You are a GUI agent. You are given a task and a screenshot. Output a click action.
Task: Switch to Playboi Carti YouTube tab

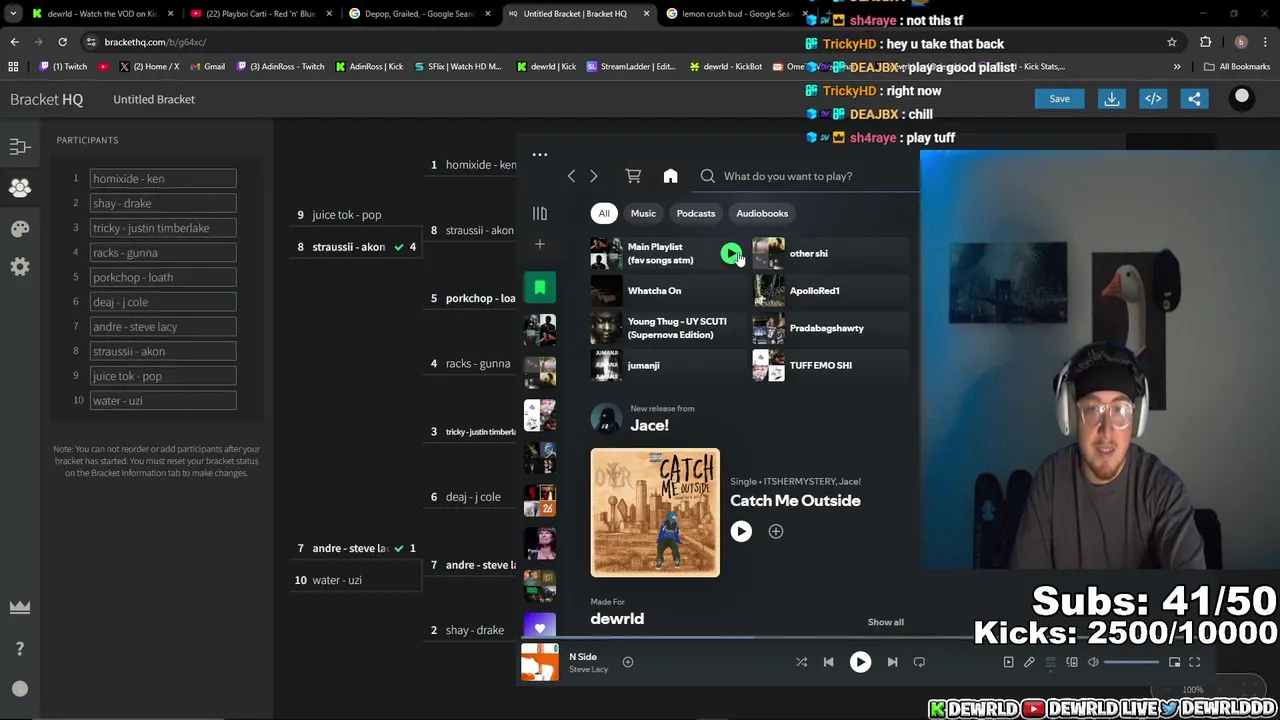[260, 14]
